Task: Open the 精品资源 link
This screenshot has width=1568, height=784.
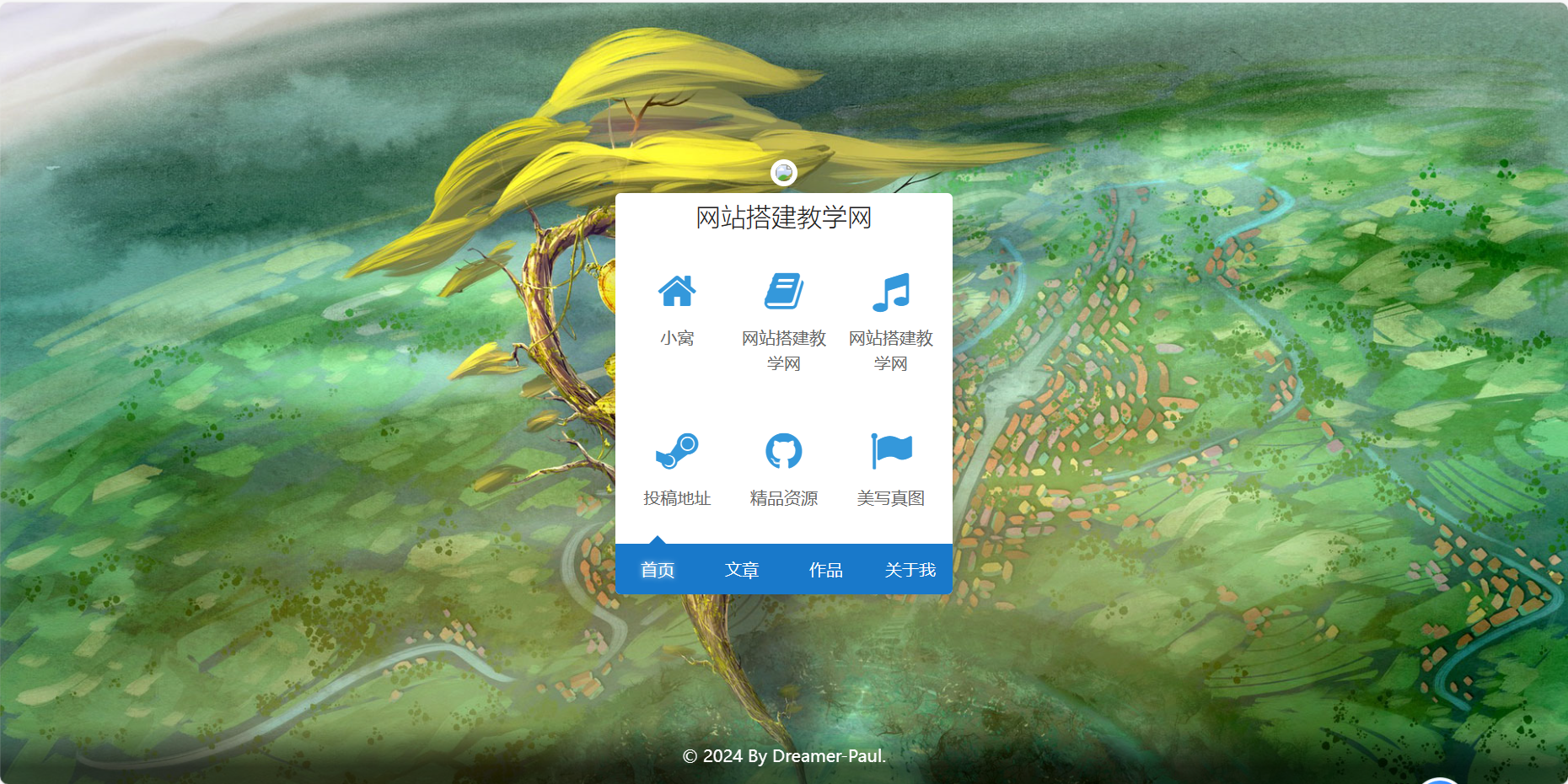Action: point(784,498)
